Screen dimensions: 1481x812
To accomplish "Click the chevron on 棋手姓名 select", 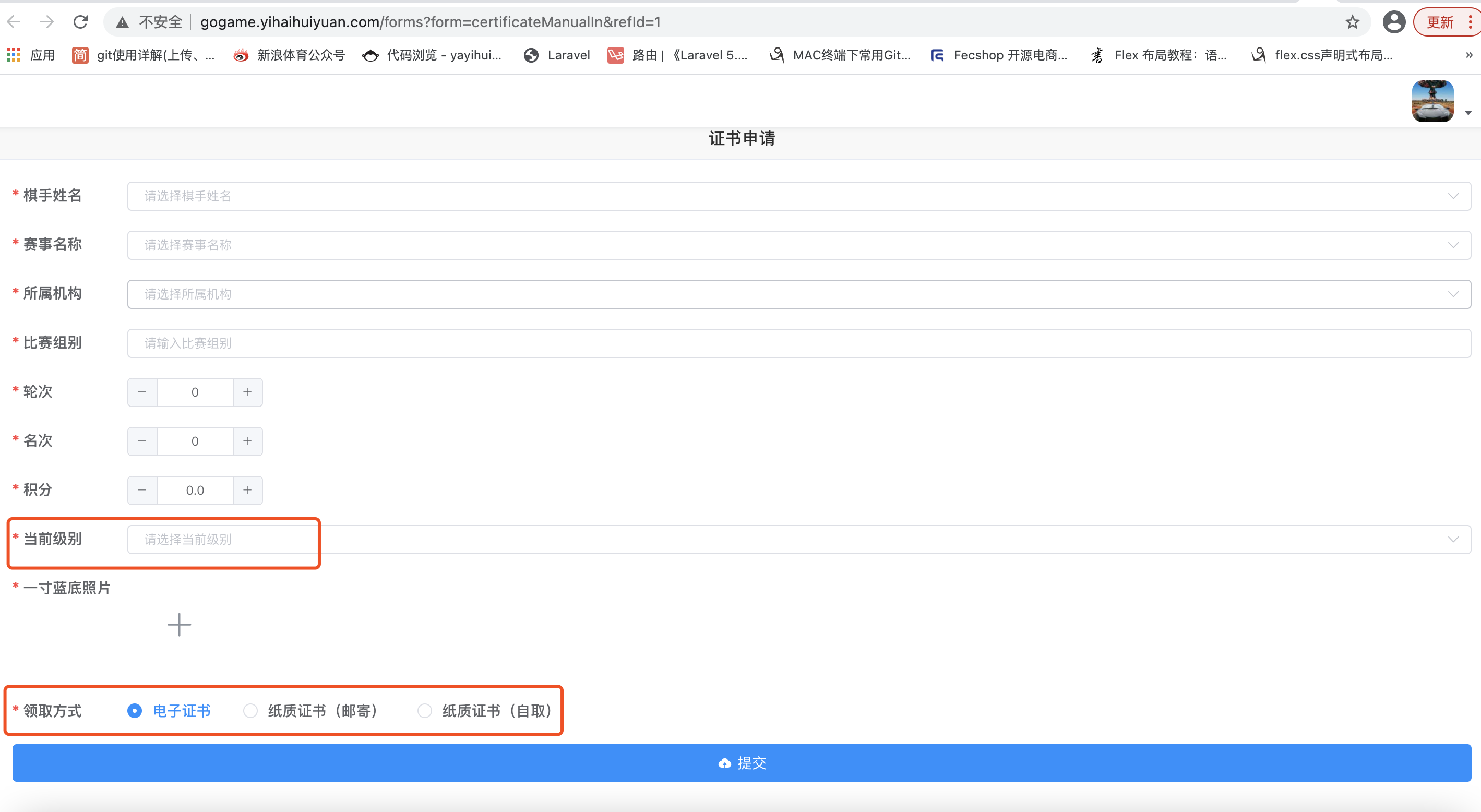I will pyautogui.click(x=1453, y=196).
